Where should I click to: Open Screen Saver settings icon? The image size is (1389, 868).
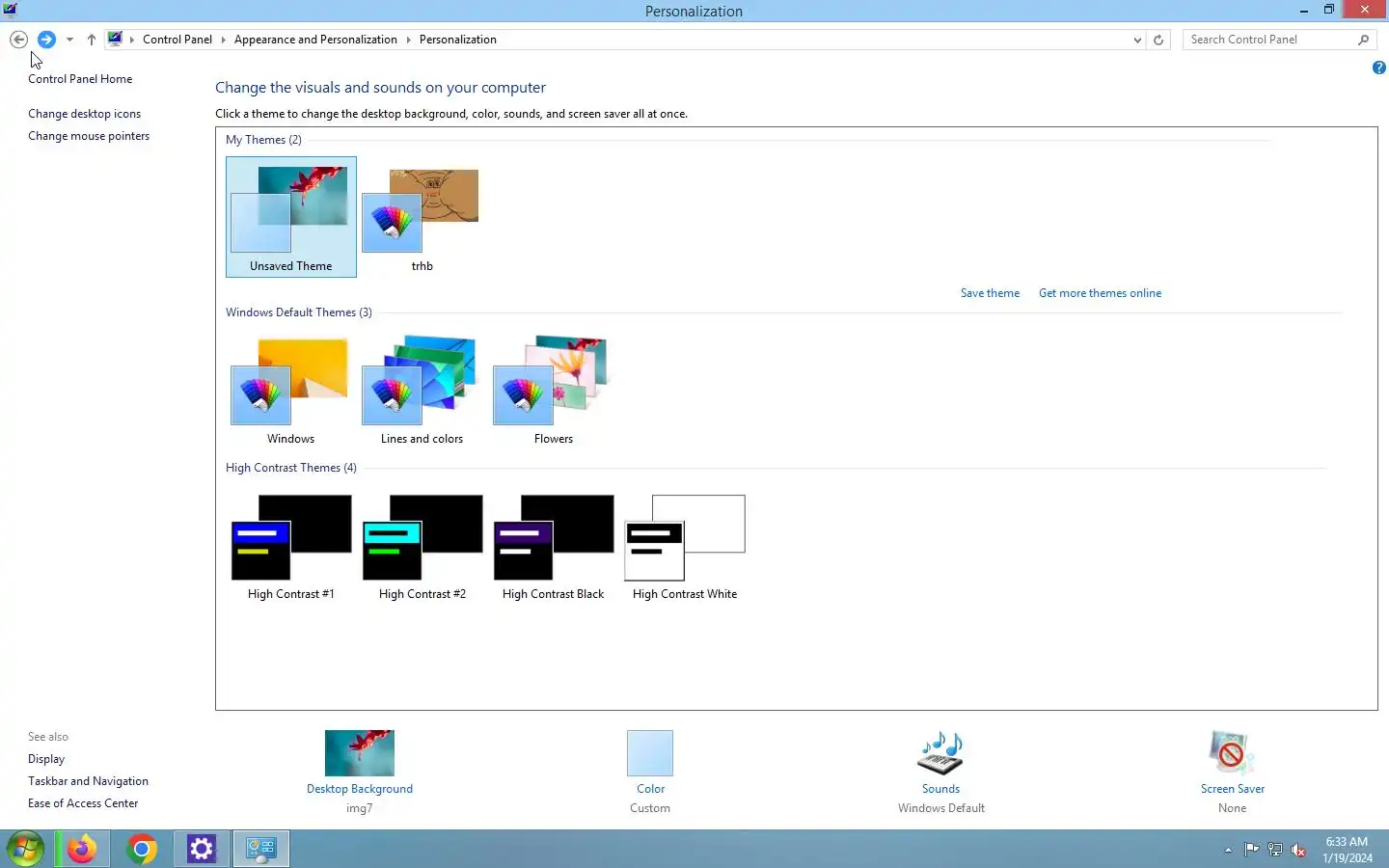click(1232, 753)
